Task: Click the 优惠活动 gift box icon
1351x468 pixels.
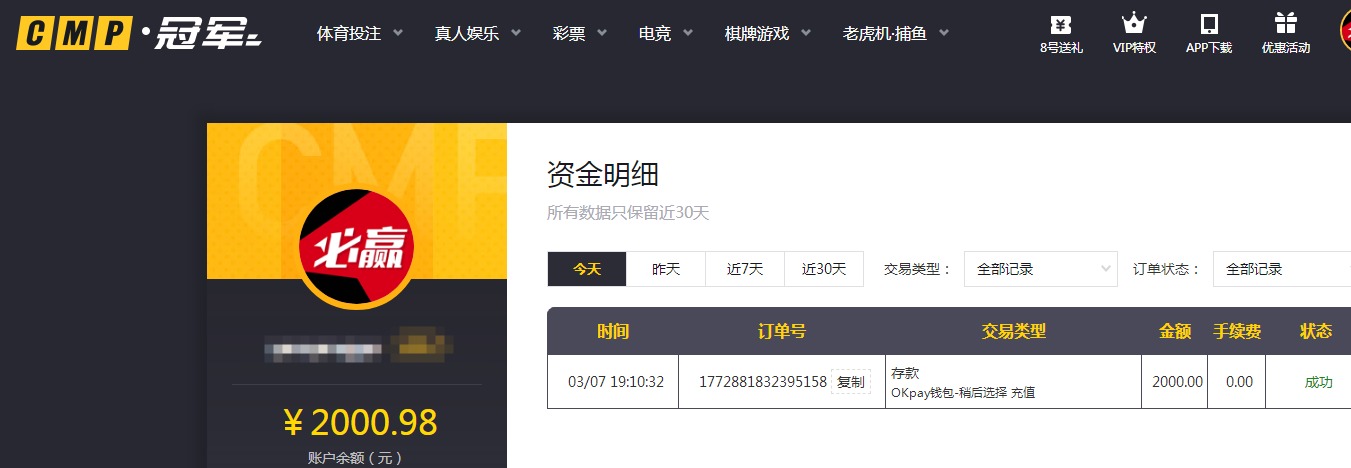Action: [x=1285, y=24]
